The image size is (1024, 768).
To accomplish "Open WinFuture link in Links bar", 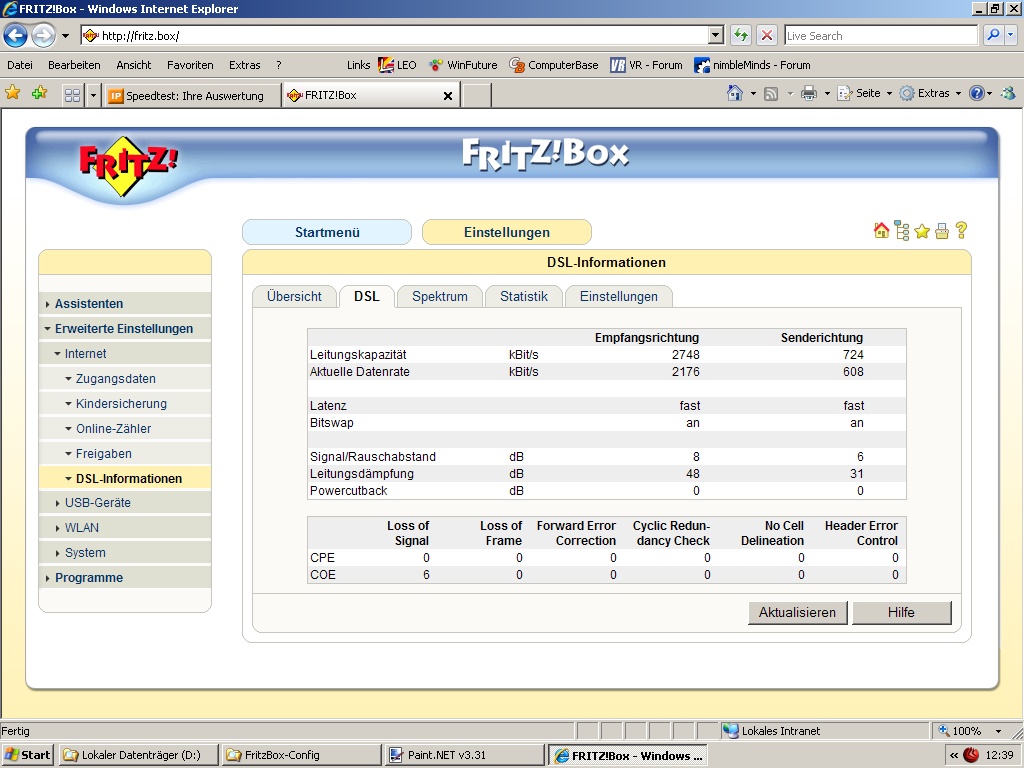I will (463, 65).
